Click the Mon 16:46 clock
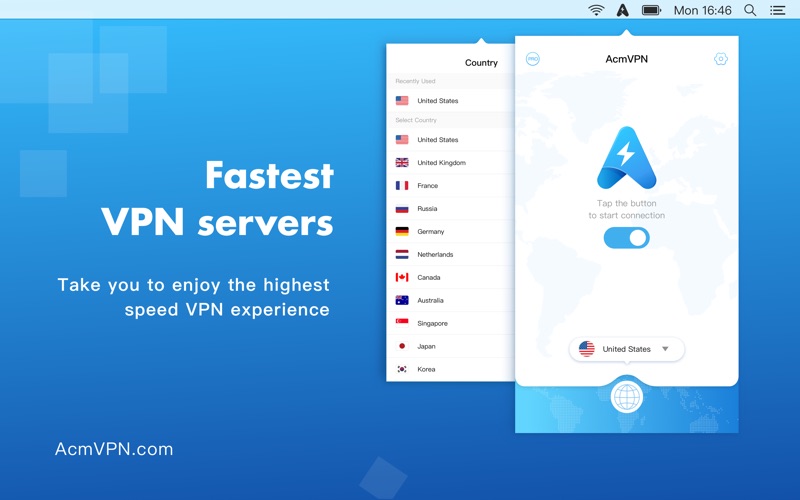This screenshot has height=500, width=800. point(703,10)
